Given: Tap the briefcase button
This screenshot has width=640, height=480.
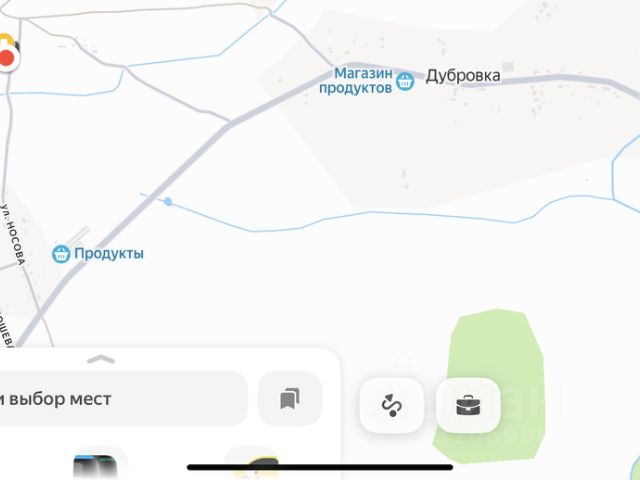Looking at the screenshot, I should 468,405.
